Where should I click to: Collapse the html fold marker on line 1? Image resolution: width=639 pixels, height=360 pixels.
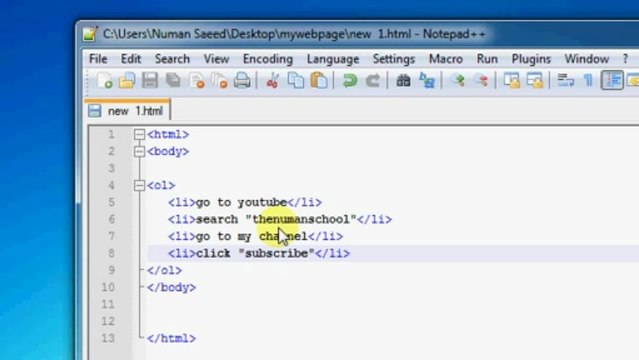tap(139, 134)
